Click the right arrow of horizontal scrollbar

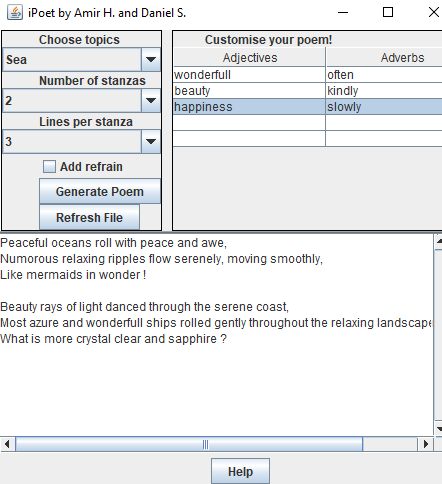click(x=425, y=444)
